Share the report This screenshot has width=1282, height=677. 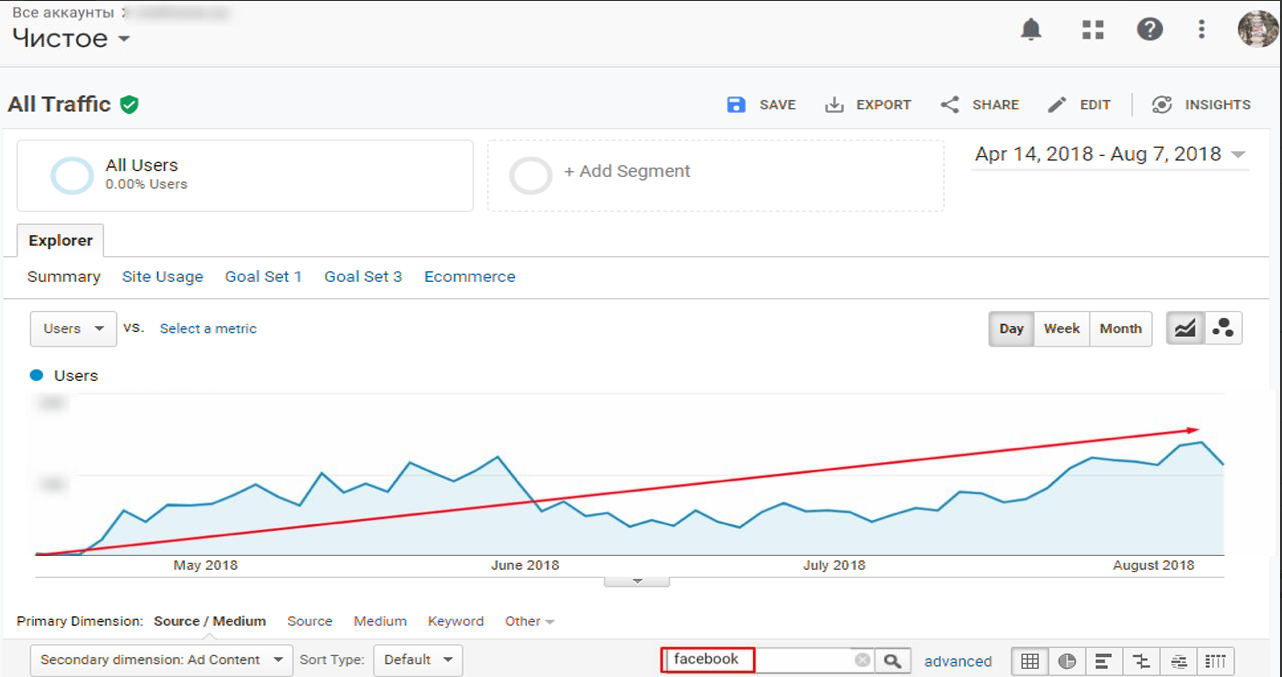(x=980, y=105)
